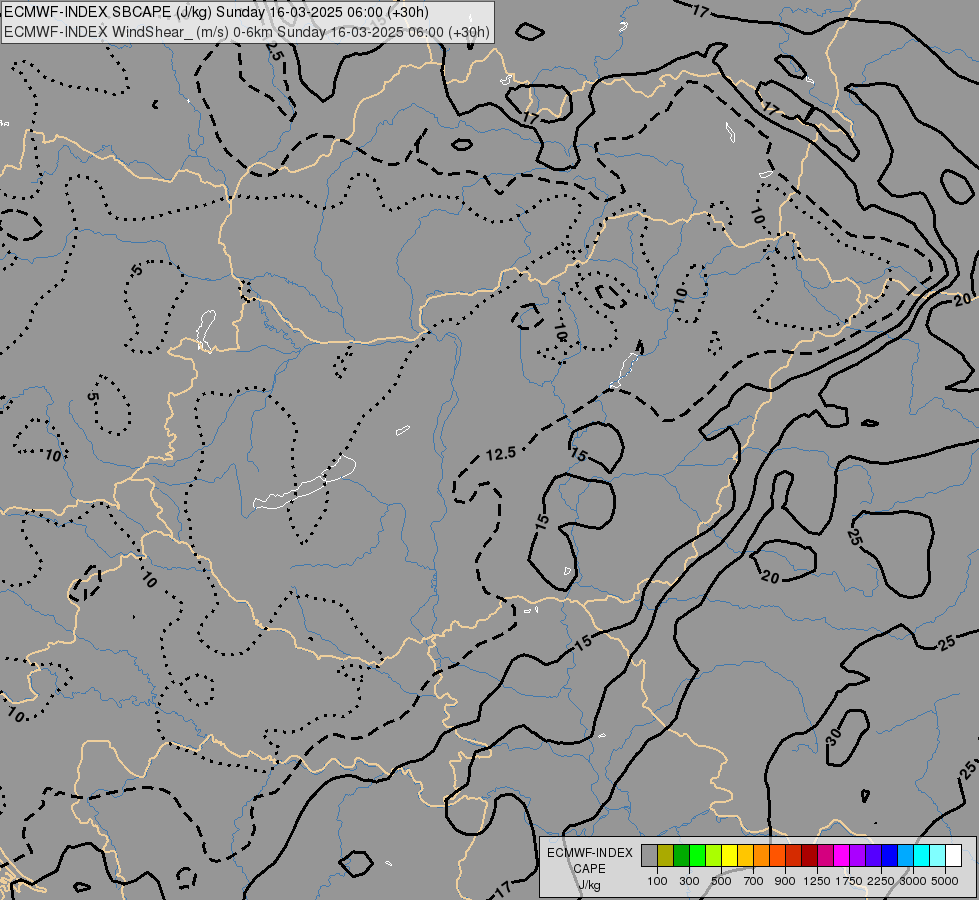Screen dimensions: 979x900
Task: Click the WindShear 0-6km title line
Action: (x=247, y=32)
